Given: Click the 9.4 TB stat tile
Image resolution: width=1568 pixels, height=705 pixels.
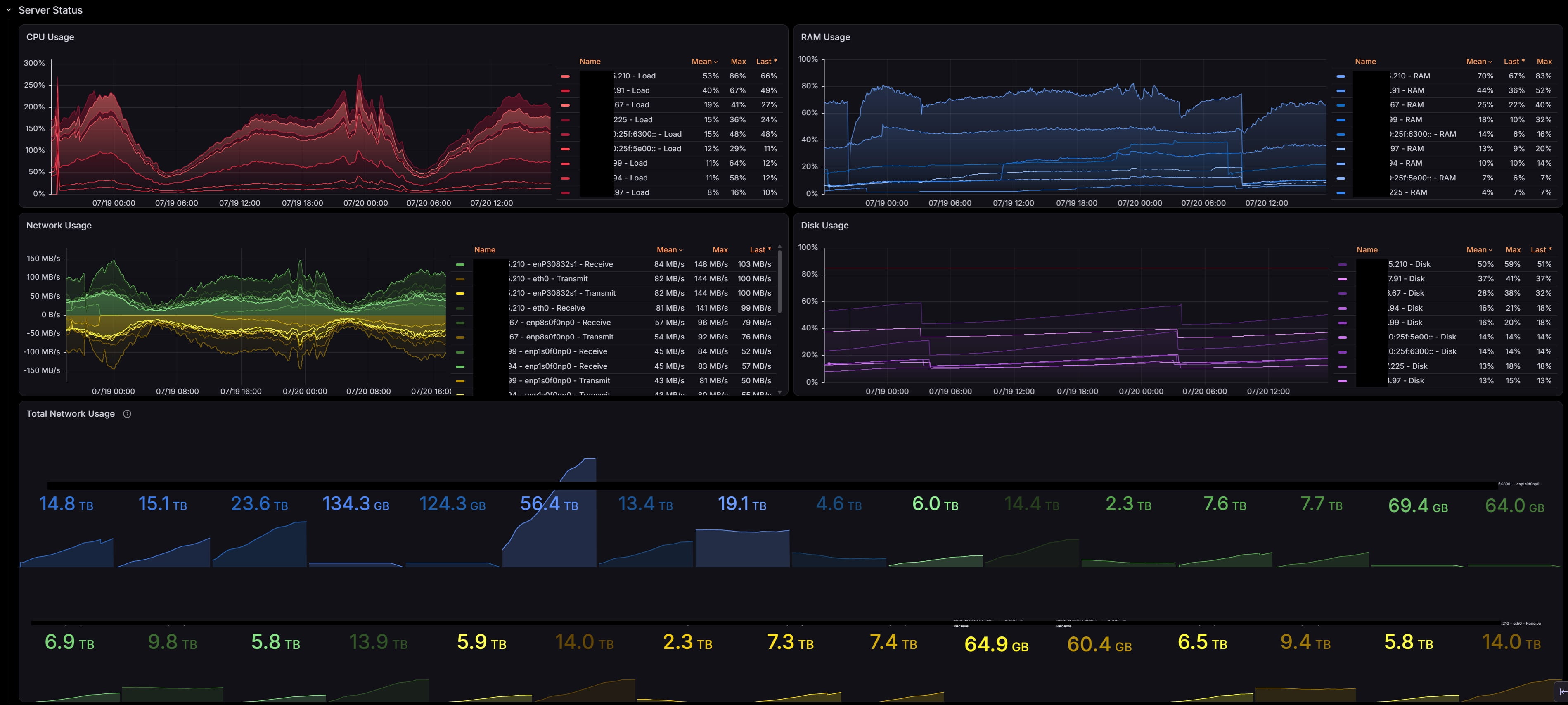Looking at the screenshot, I should pos(1305,642).
